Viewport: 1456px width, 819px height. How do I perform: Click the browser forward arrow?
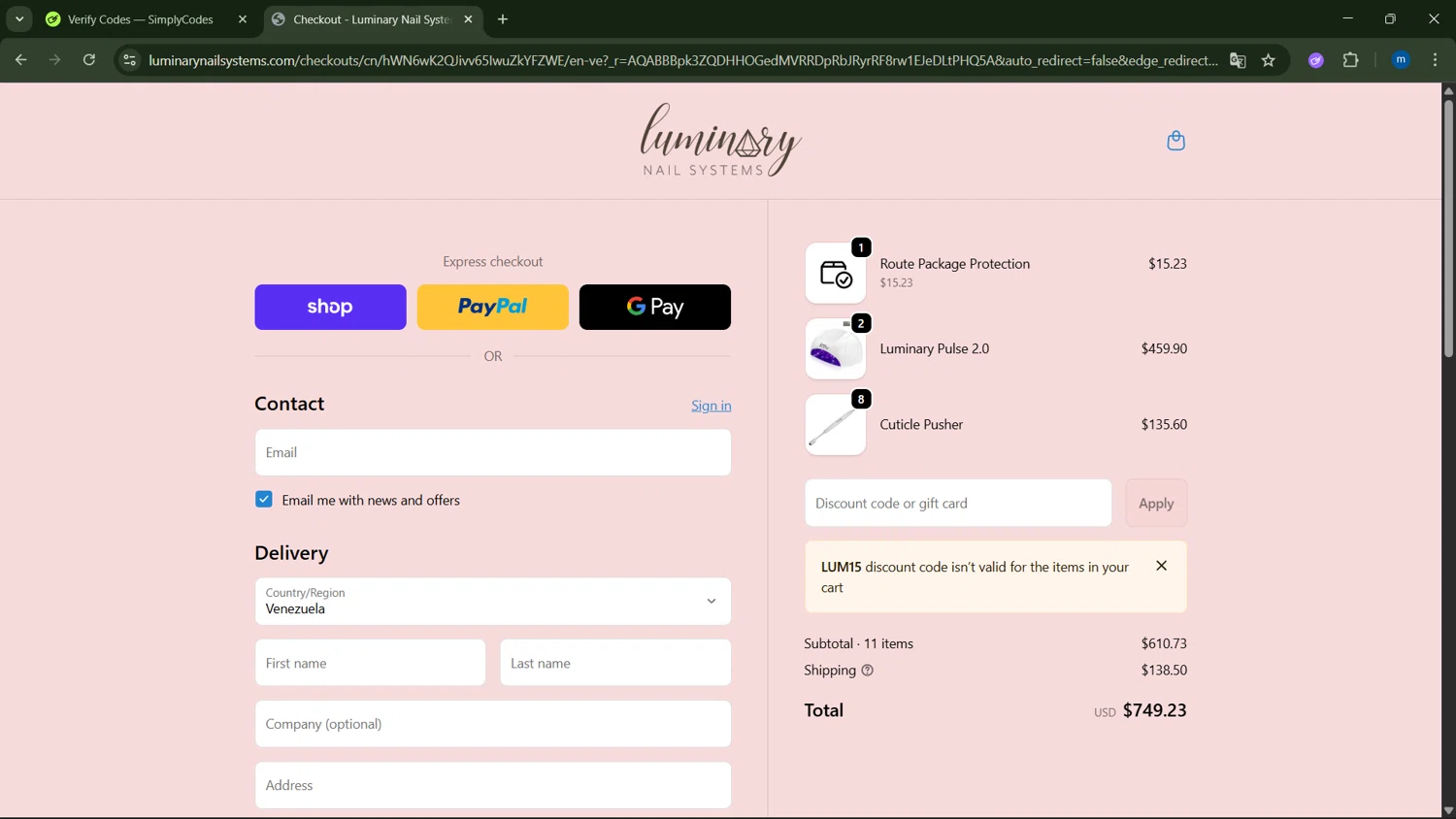(54, 60)
